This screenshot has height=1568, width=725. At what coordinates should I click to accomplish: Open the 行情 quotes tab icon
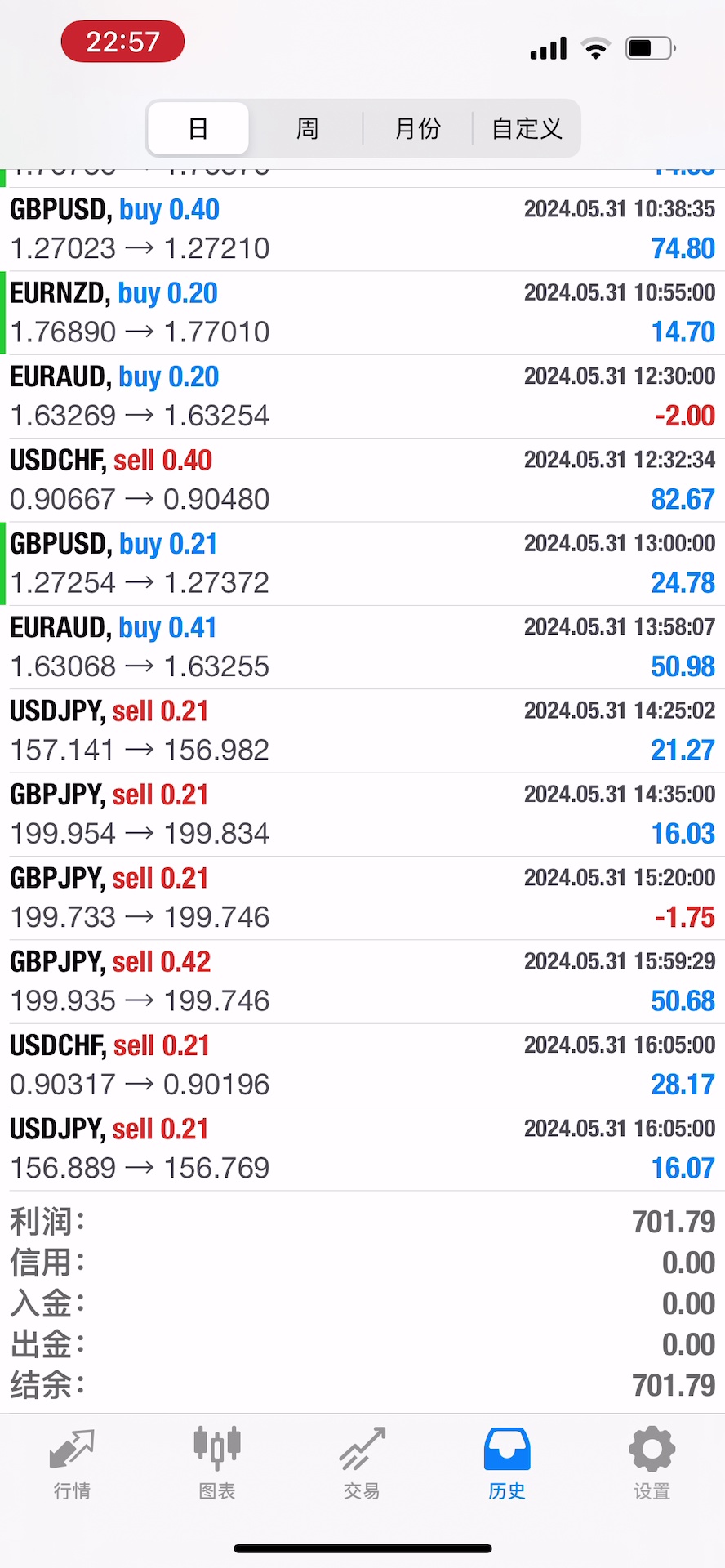pos(72,1450)
